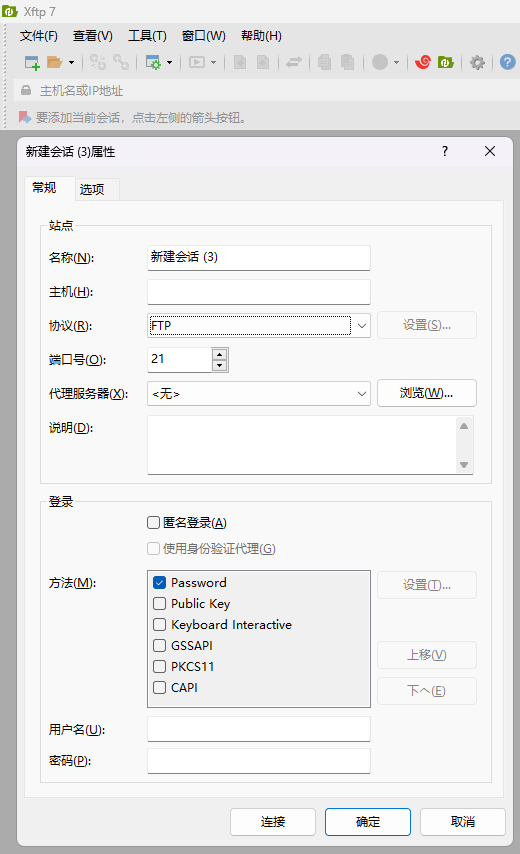Image resolution: width=520 pixels, height=854 pixels.
Task: Uncheck the Password method checkbox
Action: click(160, 583)
